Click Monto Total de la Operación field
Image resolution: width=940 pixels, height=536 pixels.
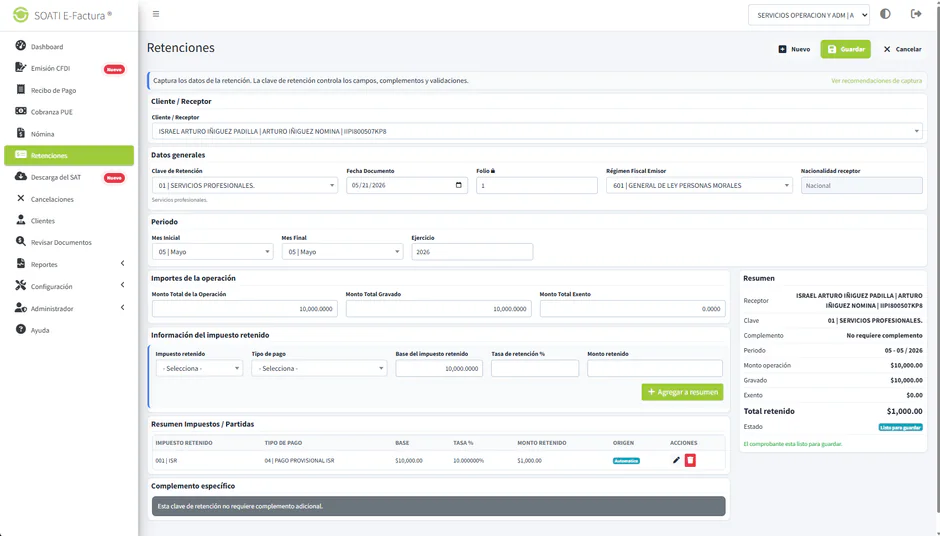point(245,309)
